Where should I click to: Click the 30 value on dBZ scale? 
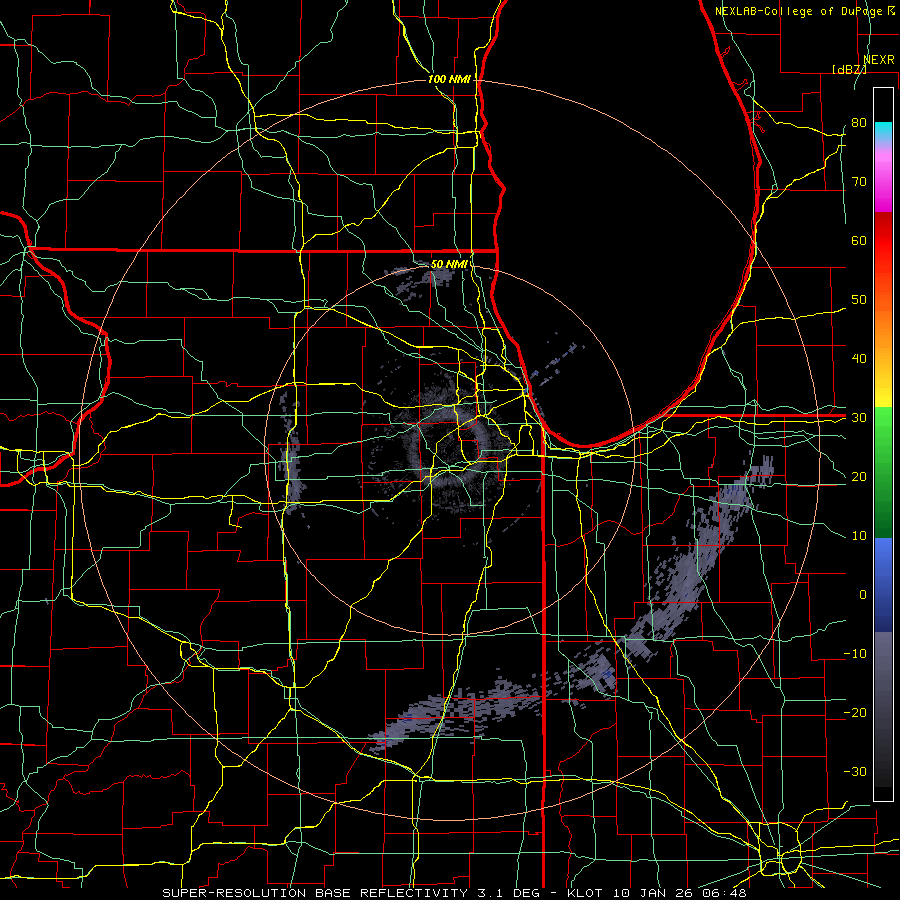(859, 418)
